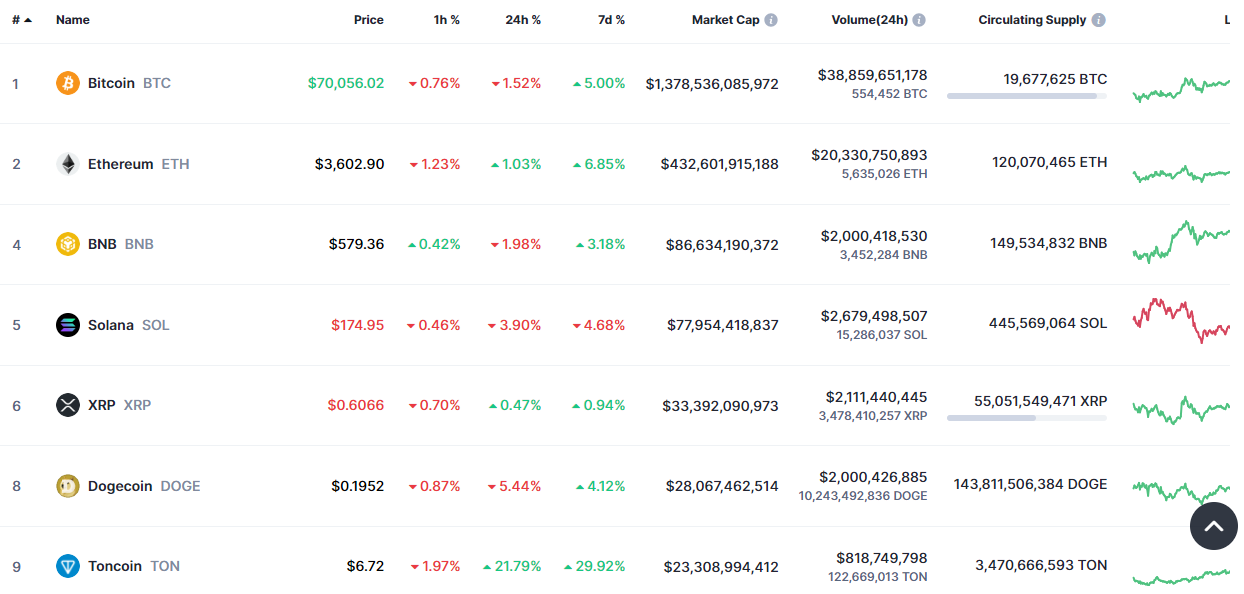The height and width of the screenshot is (594, 1244).
Task: Click Ethereum price $3,602.90
Action: click(349, 164)
